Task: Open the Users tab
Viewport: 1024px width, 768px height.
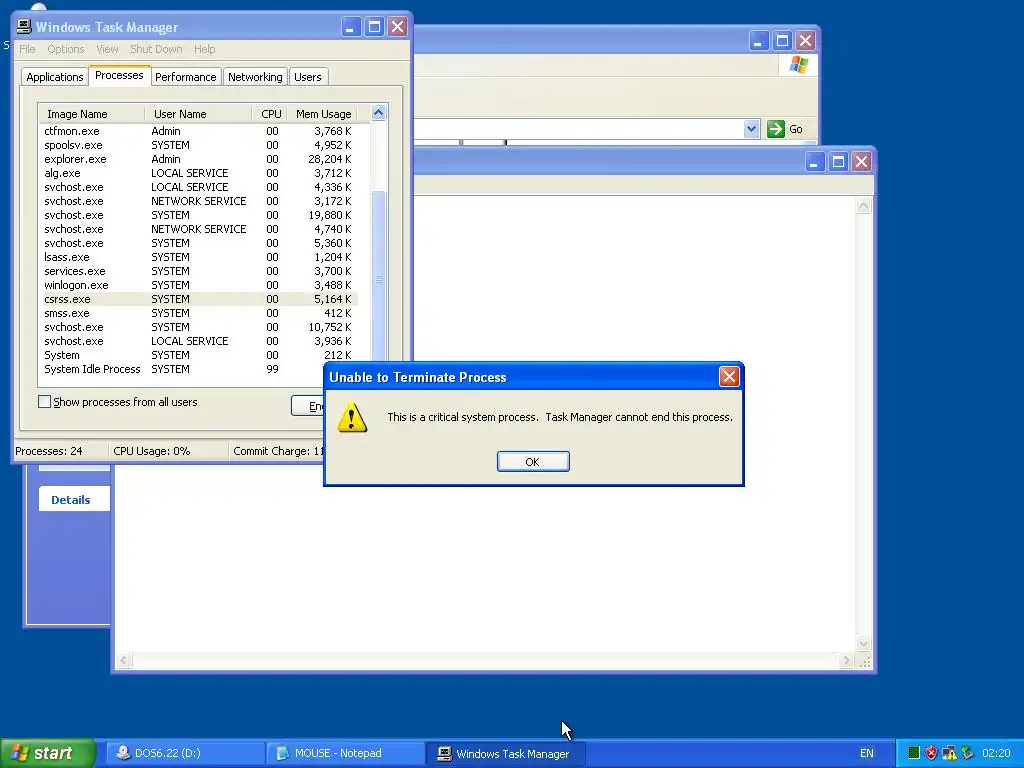Action: pos(308,77)
